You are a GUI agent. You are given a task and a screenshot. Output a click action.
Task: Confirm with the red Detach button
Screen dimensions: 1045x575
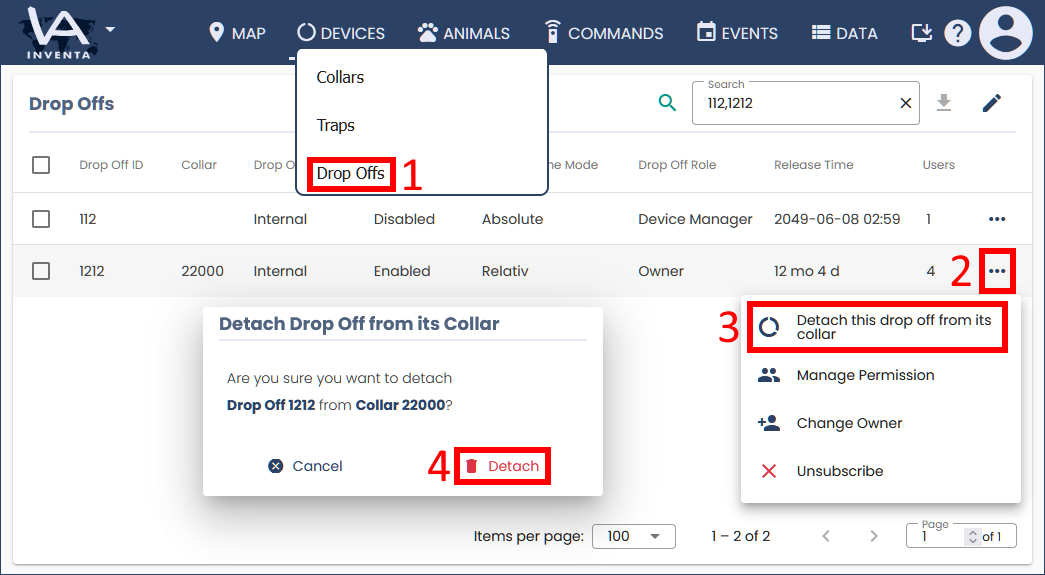coord(502,466)
